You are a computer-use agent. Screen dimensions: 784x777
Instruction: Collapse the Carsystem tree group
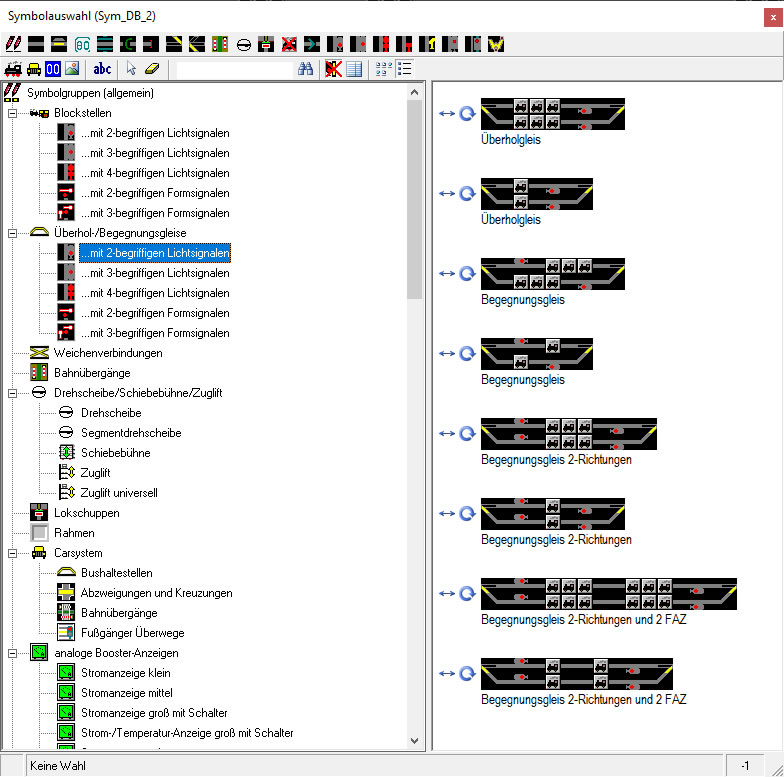13,553
